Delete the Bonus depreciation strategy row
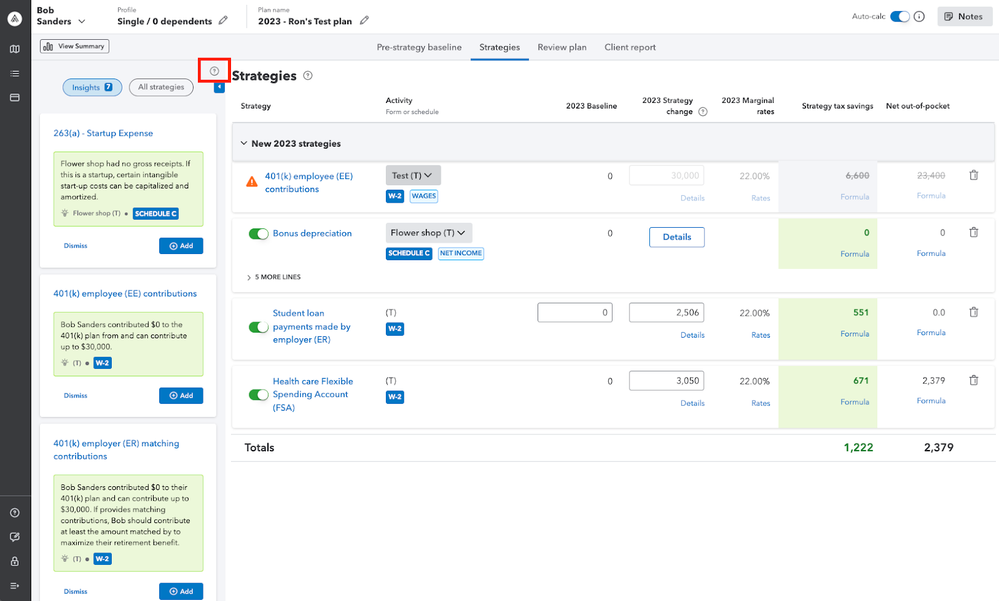The width and height of the screenshot is (999, 601). tap(974, 233)
